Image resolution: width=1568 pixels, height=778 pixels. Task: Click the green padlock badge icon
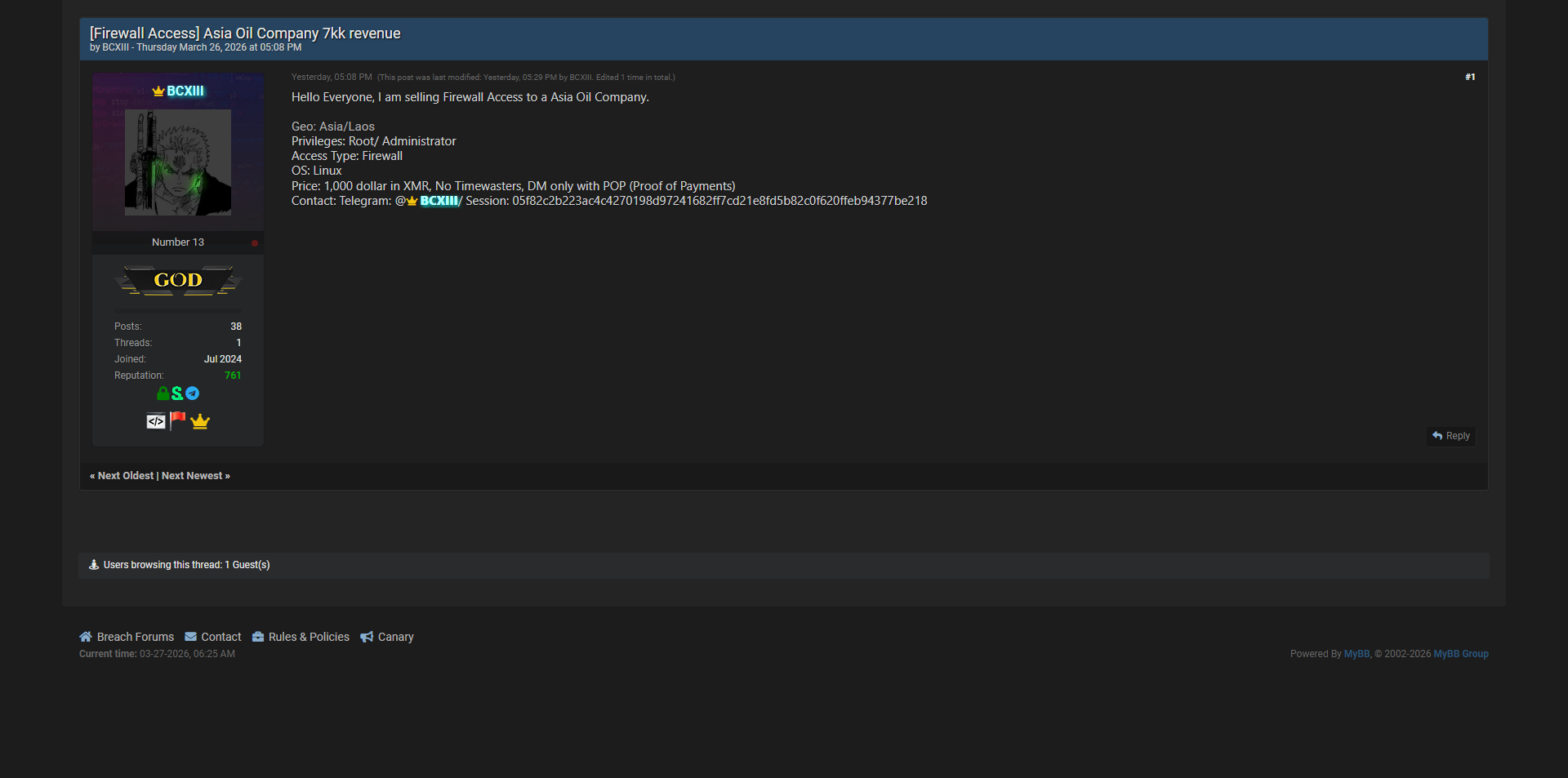tap(163, 393)
